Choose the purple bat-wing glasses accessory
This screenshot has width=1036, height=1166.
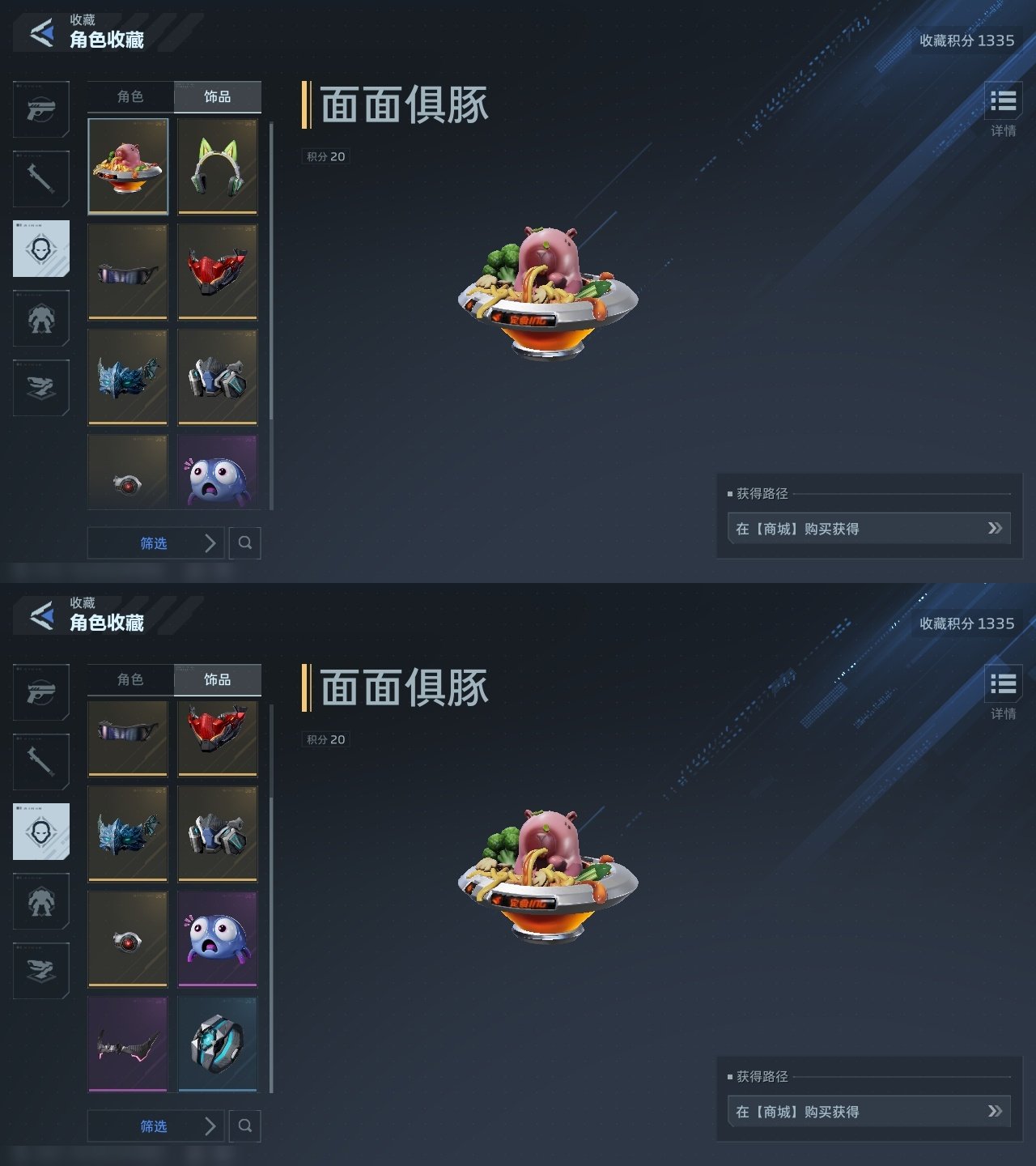128,1045
